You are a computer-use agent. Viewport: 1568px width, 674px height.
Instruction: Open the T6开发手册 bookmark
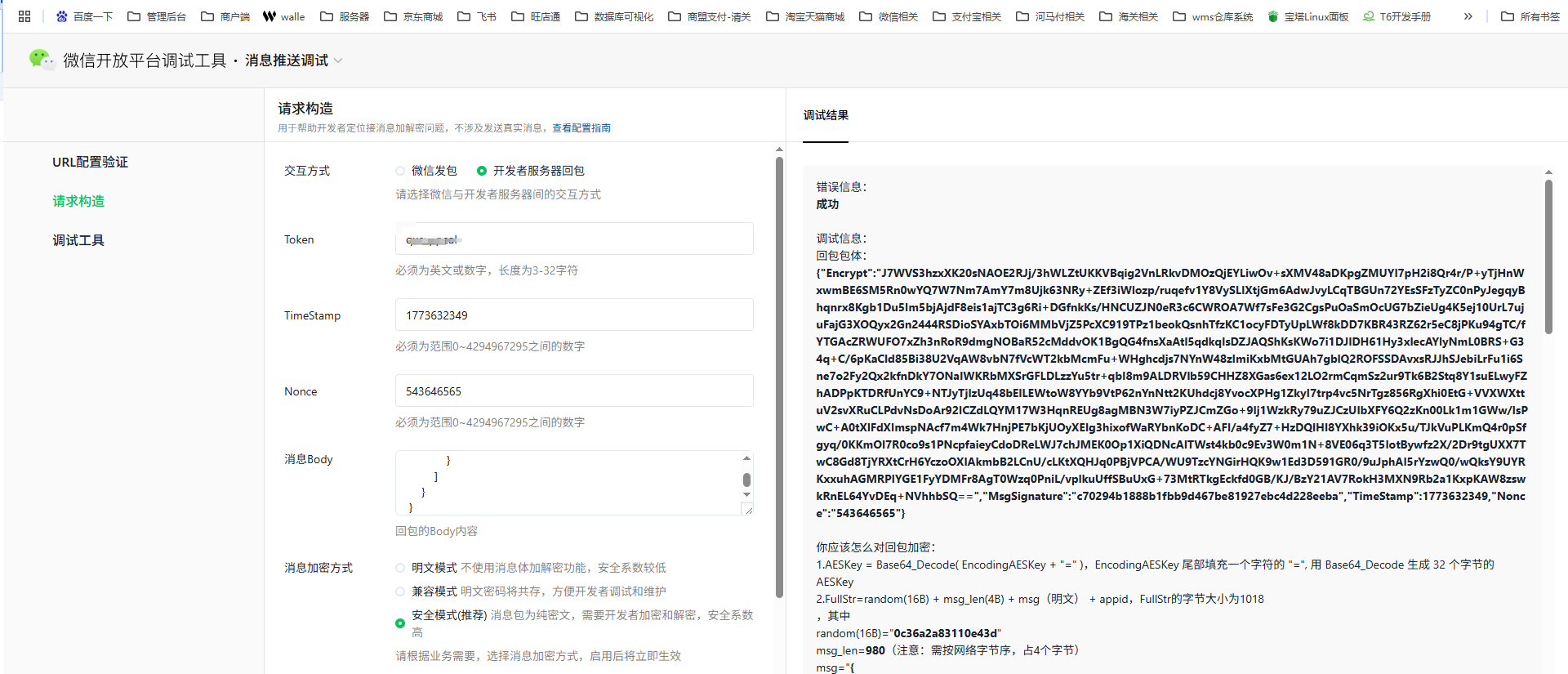tap(1396, 16)
